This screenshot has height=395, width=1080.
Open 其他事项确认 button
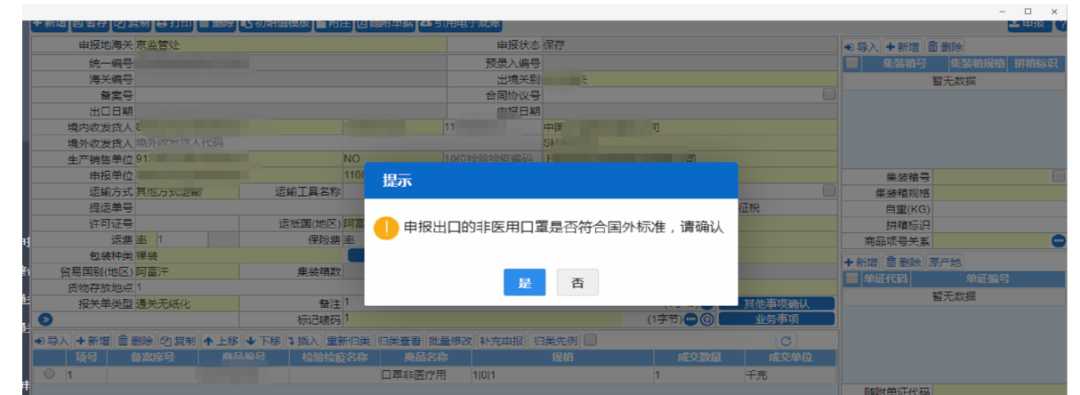coord(776,304)
